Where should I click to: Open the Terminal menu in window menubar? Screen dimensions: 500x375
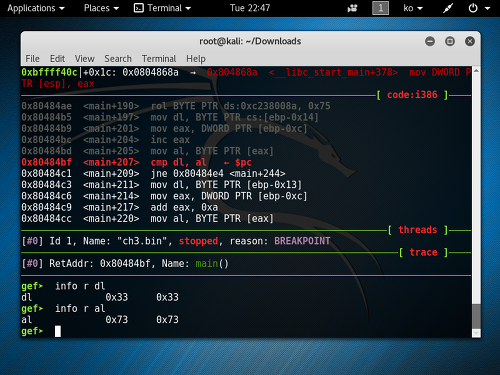tap(159, 59)
